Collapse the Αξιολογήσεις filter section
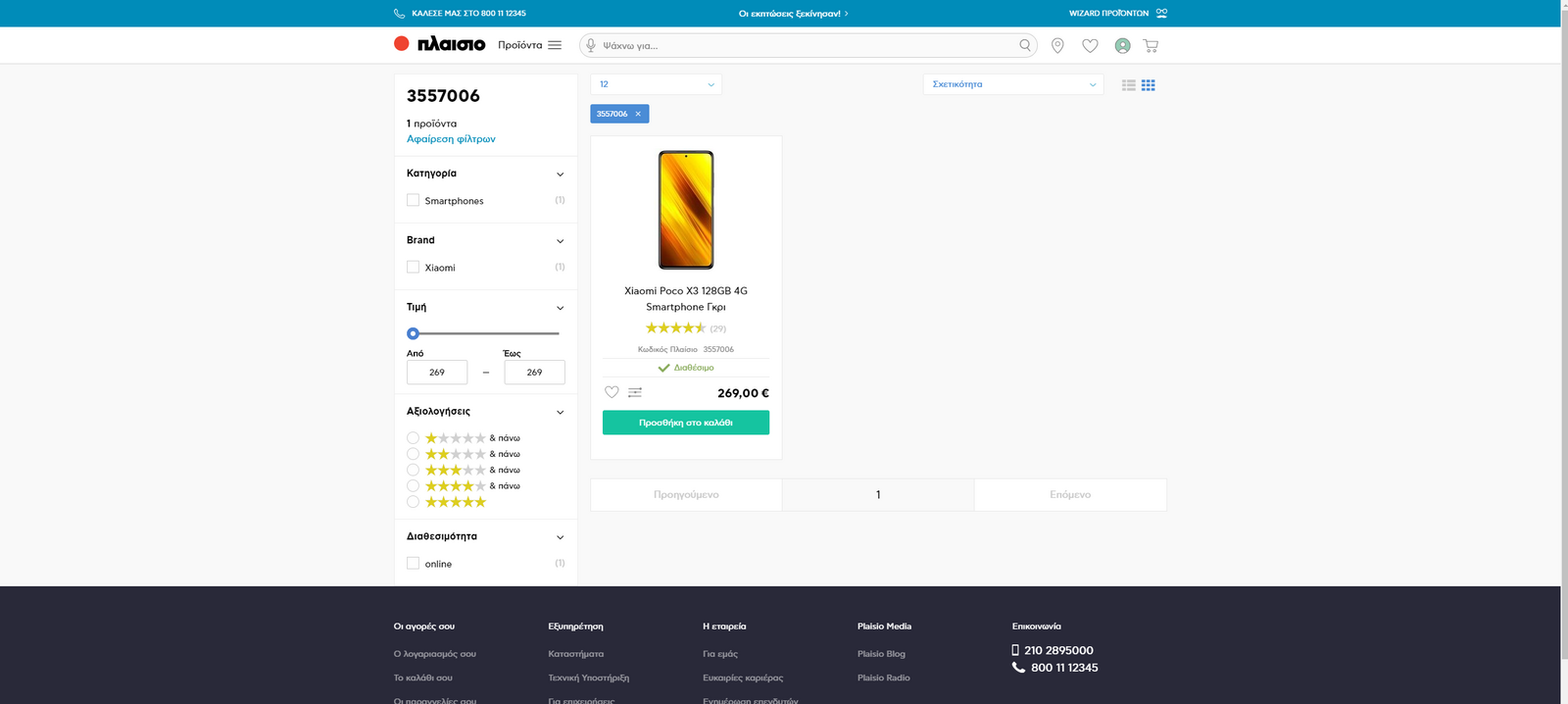 pyautogui.click(x=561, y=412)
